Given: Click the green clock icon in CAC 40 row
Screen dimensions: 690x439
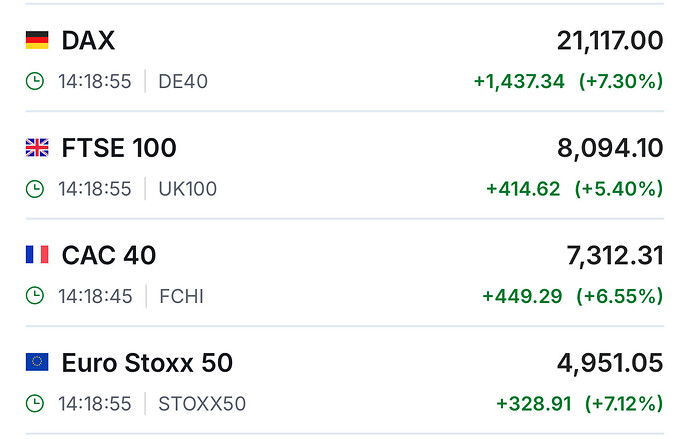Looking at the screenshot, I should pyautogui.click(x=35, y=296).
